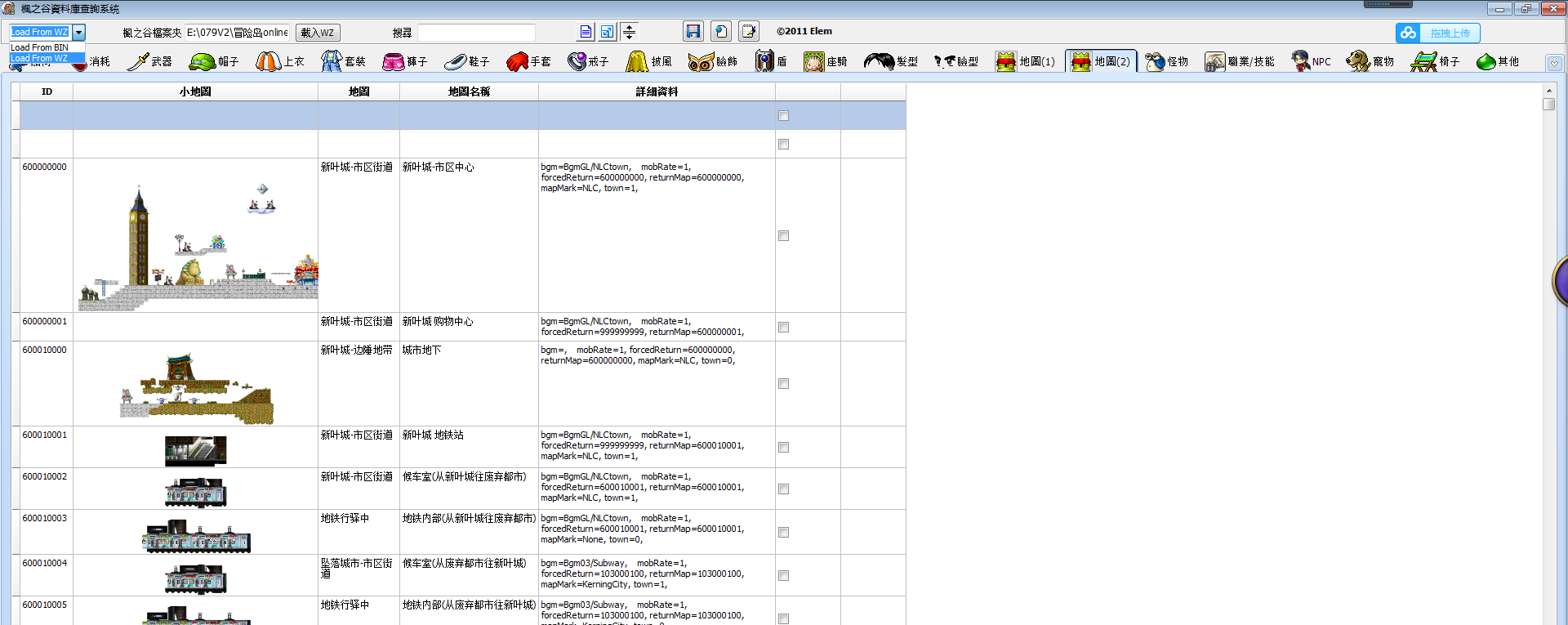
Task: Expand the tab overflow arrow at far right
Action: (1553, 63)
